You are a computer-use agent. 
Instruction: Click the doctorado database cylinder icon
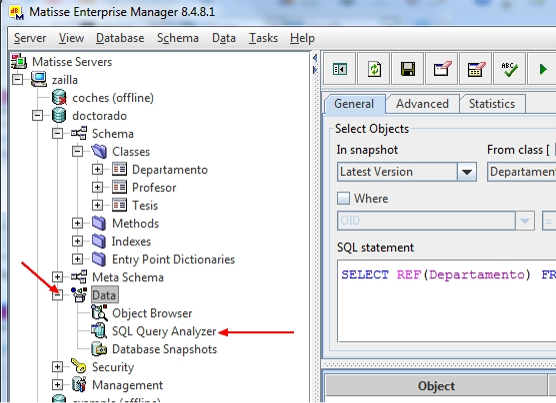(x=59, y=115)
